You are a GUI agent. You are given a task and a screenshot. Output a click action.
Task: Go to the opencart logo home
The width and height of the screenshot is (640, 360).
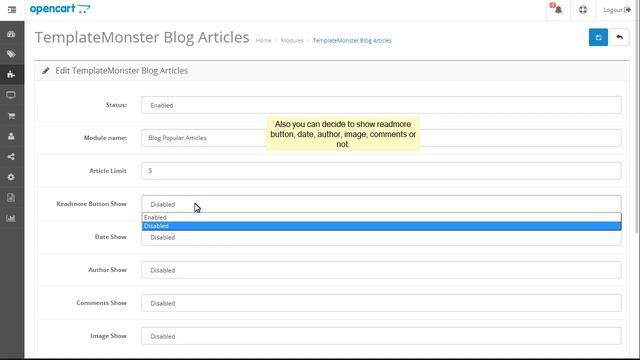point(60,9)
